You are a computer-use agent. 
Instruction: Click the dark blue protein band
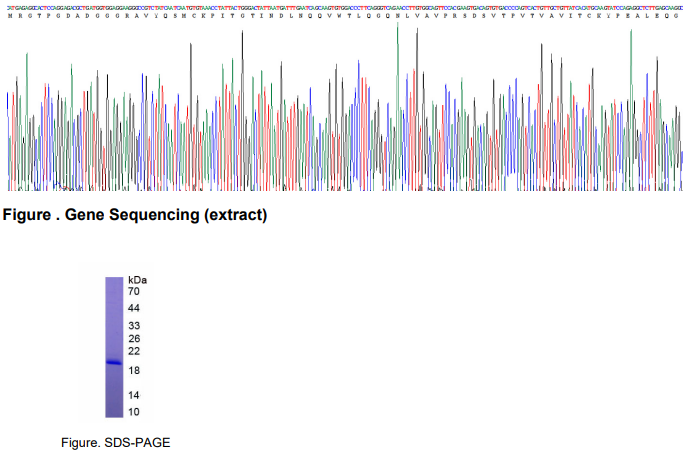pyautogui.click(x=113, y=362)
